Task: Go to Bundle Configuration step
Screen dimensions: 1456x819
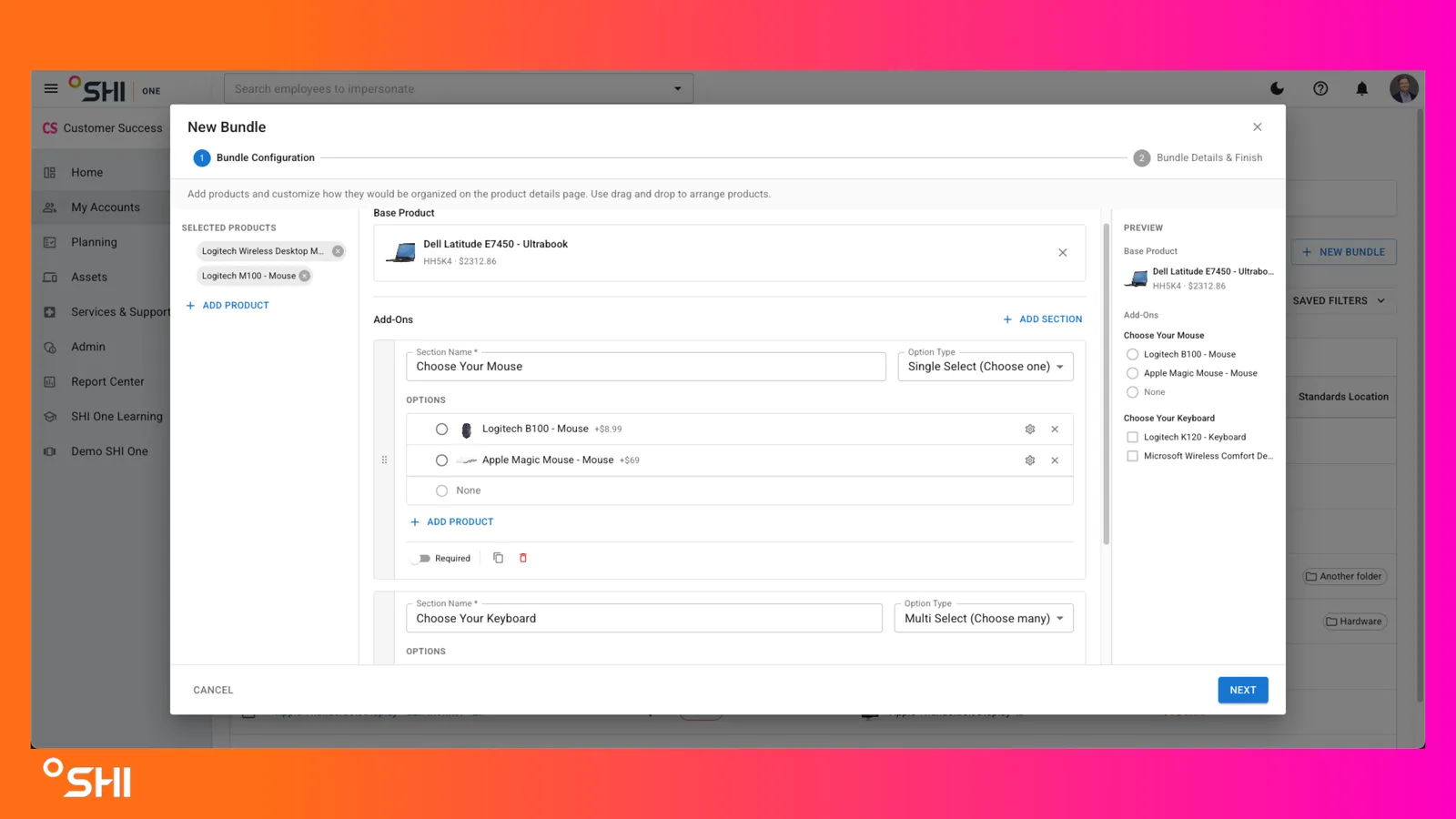Action: [x=254, y=157]
